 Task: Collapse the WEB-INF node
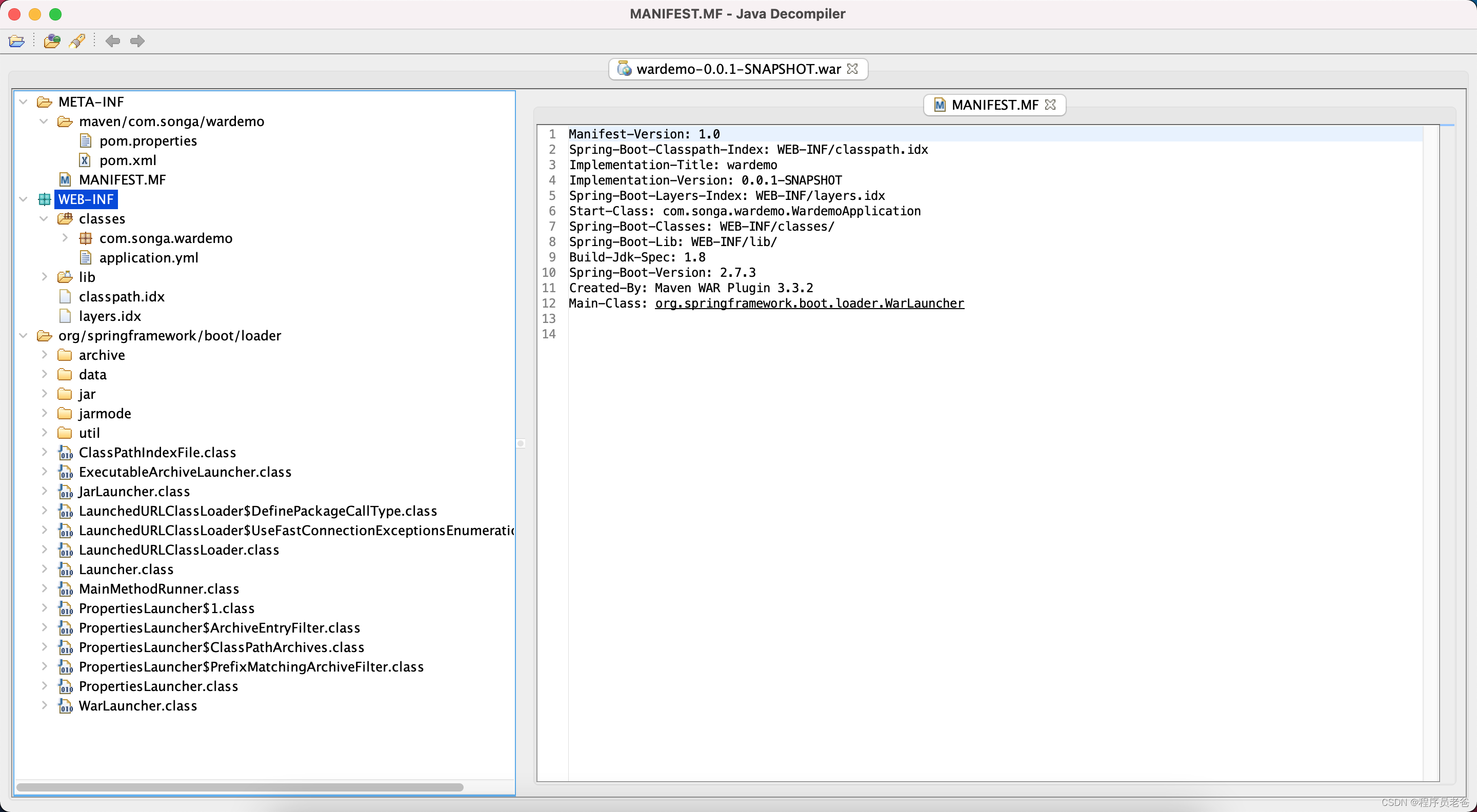(x=24, y=199)
